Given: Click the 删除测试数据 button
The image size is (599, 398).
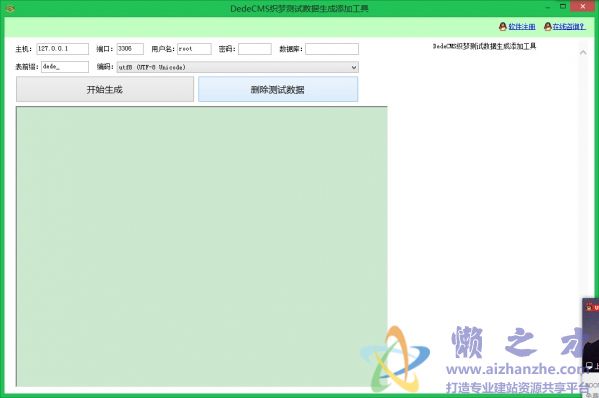Looking at the screenshot, I should [278, 89].
